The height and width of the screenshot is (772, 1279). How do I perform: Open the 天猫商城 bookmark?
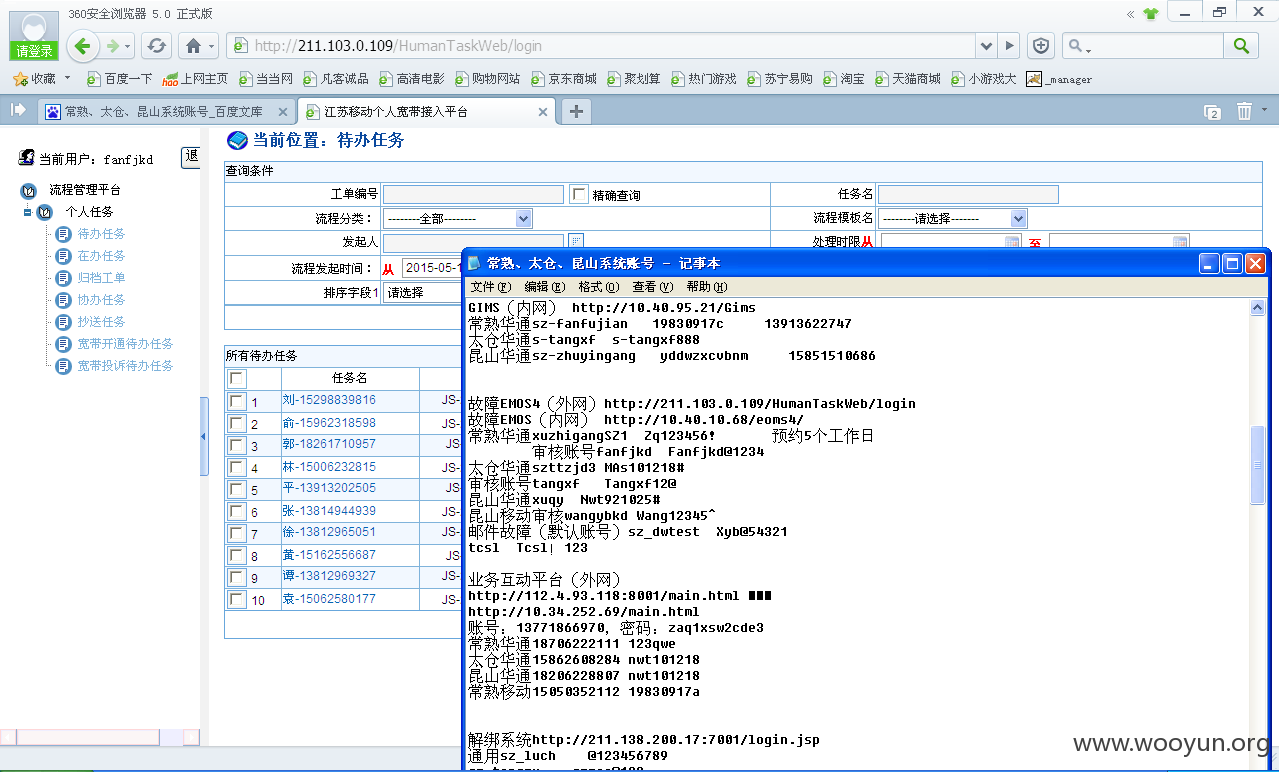pos(908,79)
